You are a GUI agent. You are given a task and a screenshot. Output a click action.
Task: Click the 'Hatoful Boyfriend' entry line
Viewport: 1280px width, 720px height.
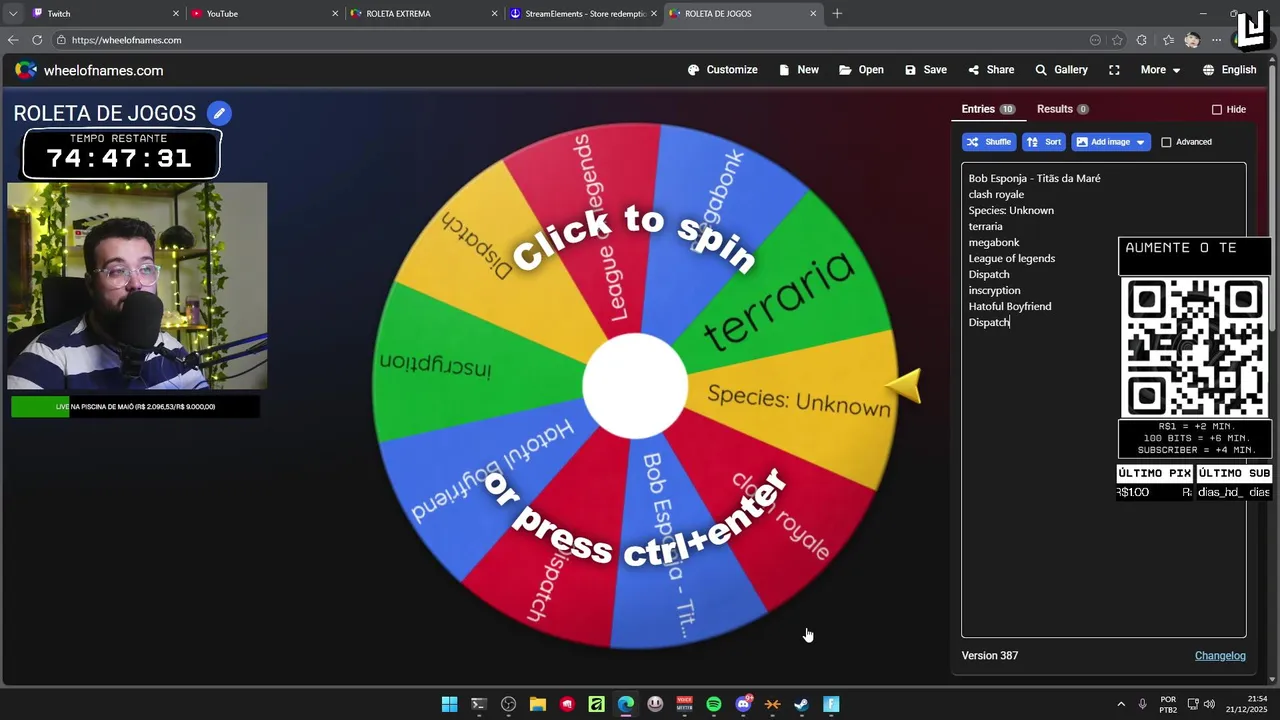click(1010, 306)
